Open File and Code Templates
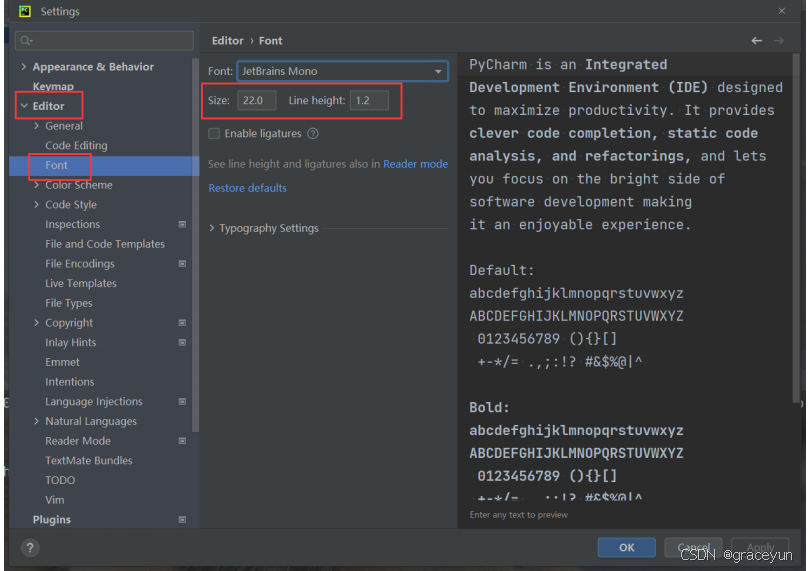 point(105,244)
